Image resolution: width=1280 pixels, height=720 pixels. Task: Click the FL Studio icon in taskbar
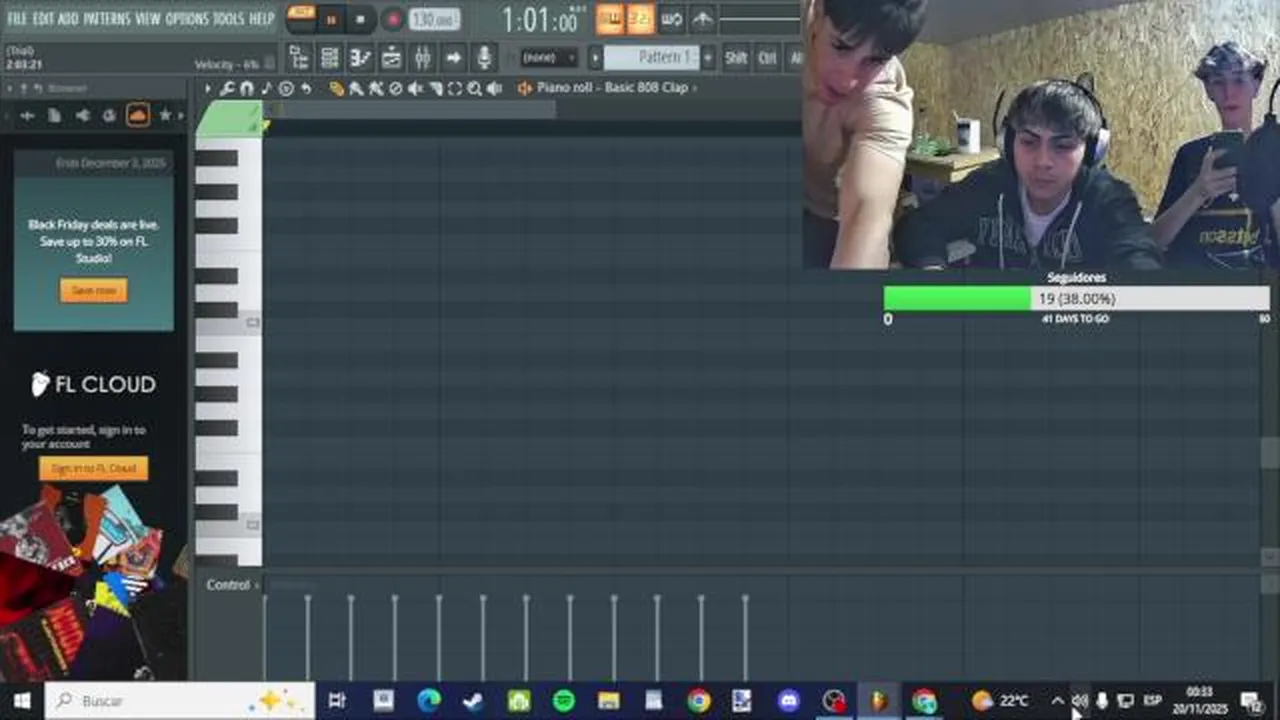point(879,701)
